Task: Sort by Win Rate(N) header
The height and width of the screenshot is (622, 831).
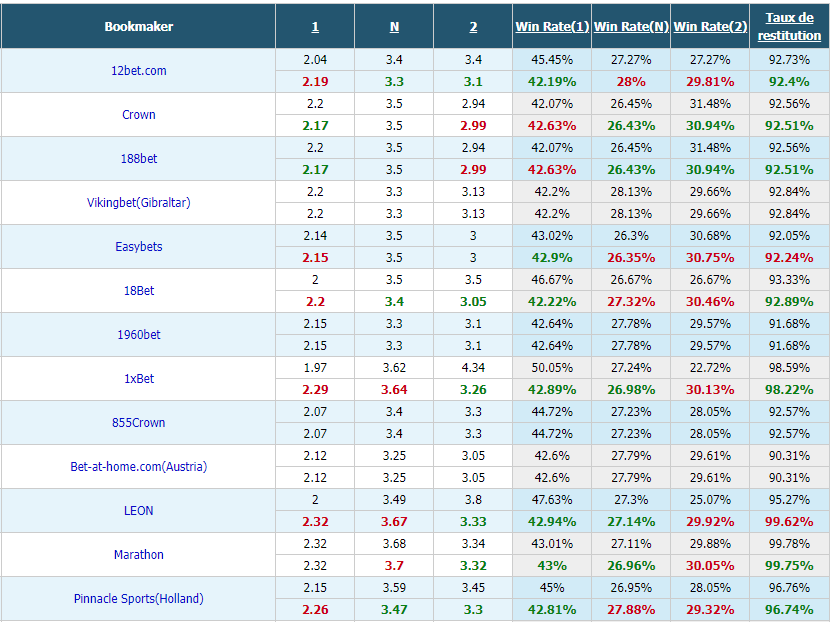Action: pos(631,26)
